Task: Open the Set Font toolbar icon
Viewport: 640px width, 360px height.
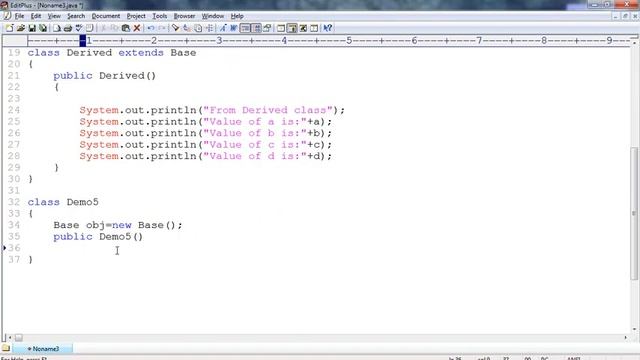Action: click(x=223, y=28)
